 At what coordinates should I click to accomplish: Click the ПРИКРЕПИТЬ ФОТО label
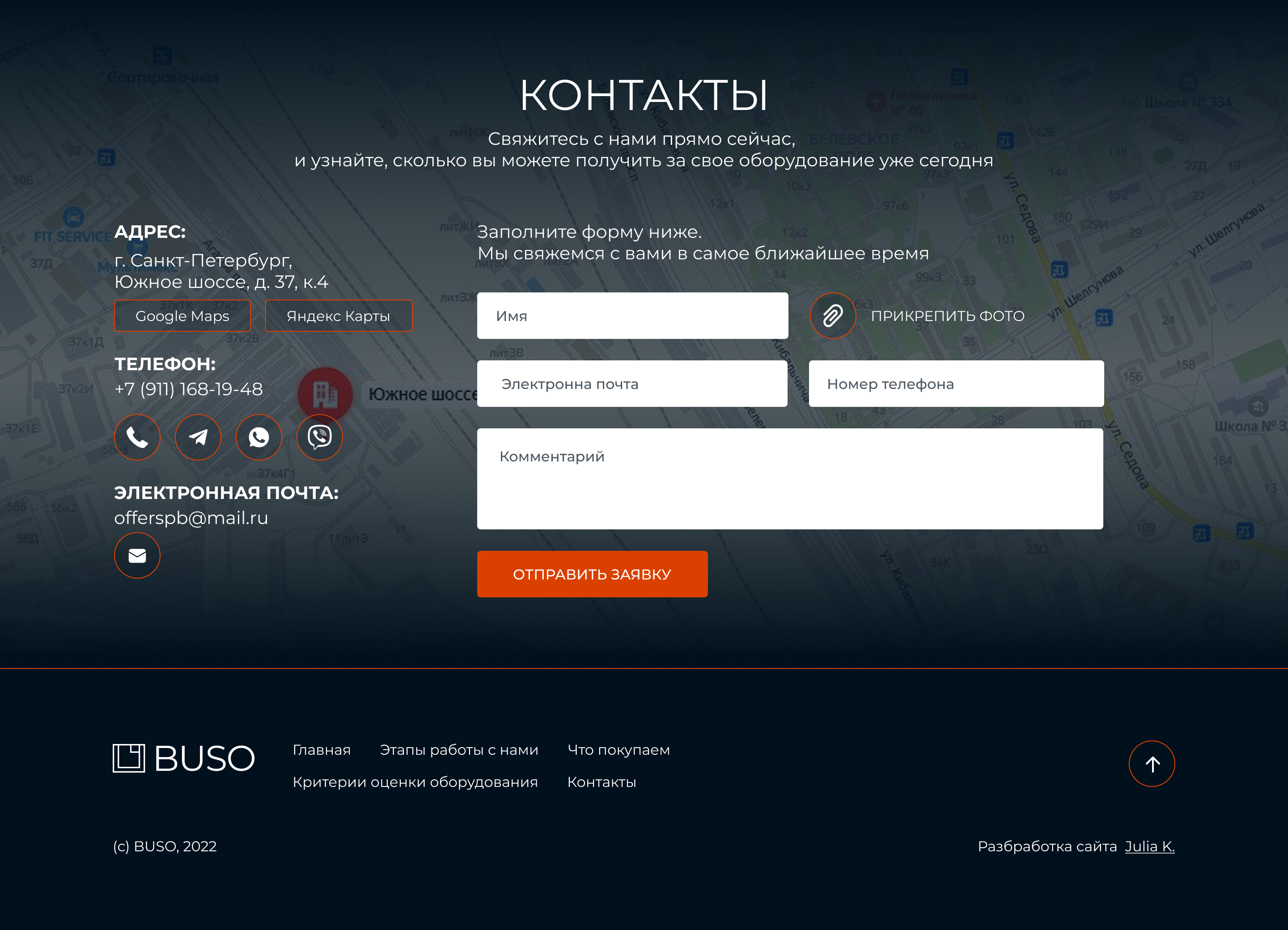coord(948,316)
